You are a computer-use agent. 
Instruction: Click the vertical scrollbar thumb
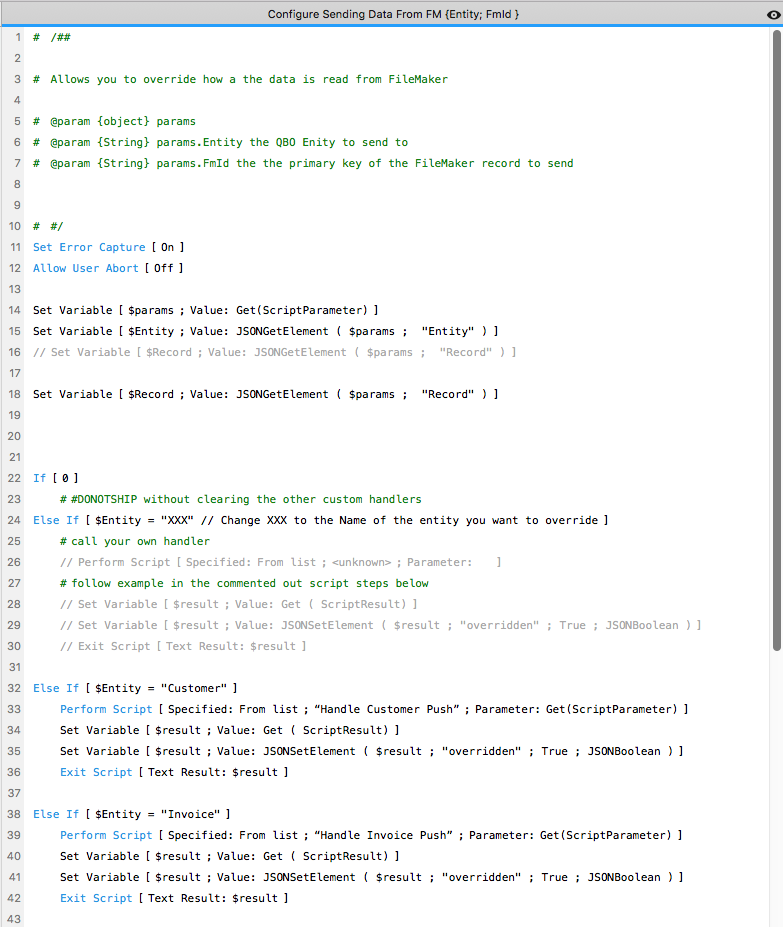pos(776,341)
